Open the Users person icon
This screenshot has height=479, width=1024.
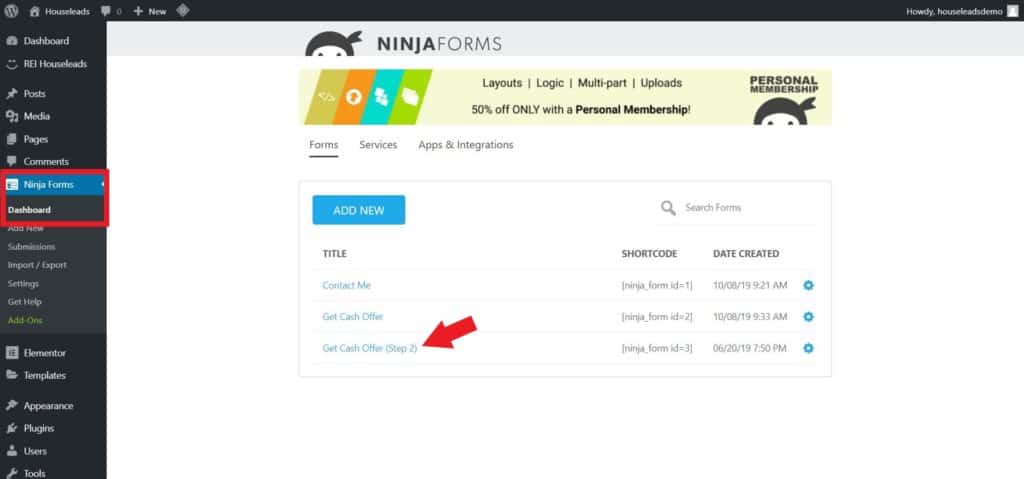[12, 451]
